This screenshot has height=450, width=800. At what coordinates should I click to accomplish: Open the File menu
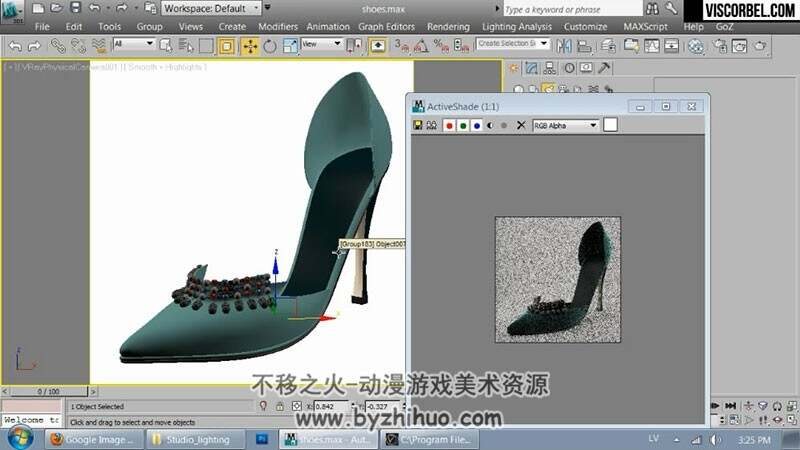(x=42, y=27)
